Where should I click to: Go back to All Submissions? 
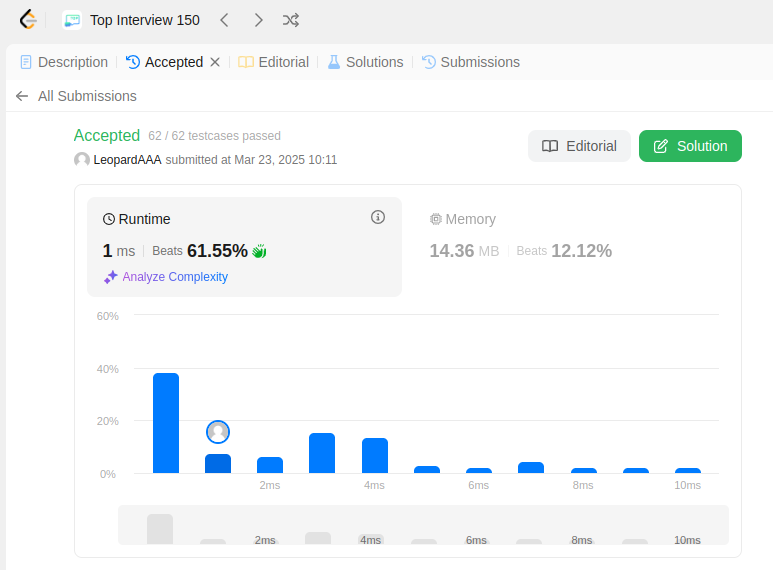87,96
